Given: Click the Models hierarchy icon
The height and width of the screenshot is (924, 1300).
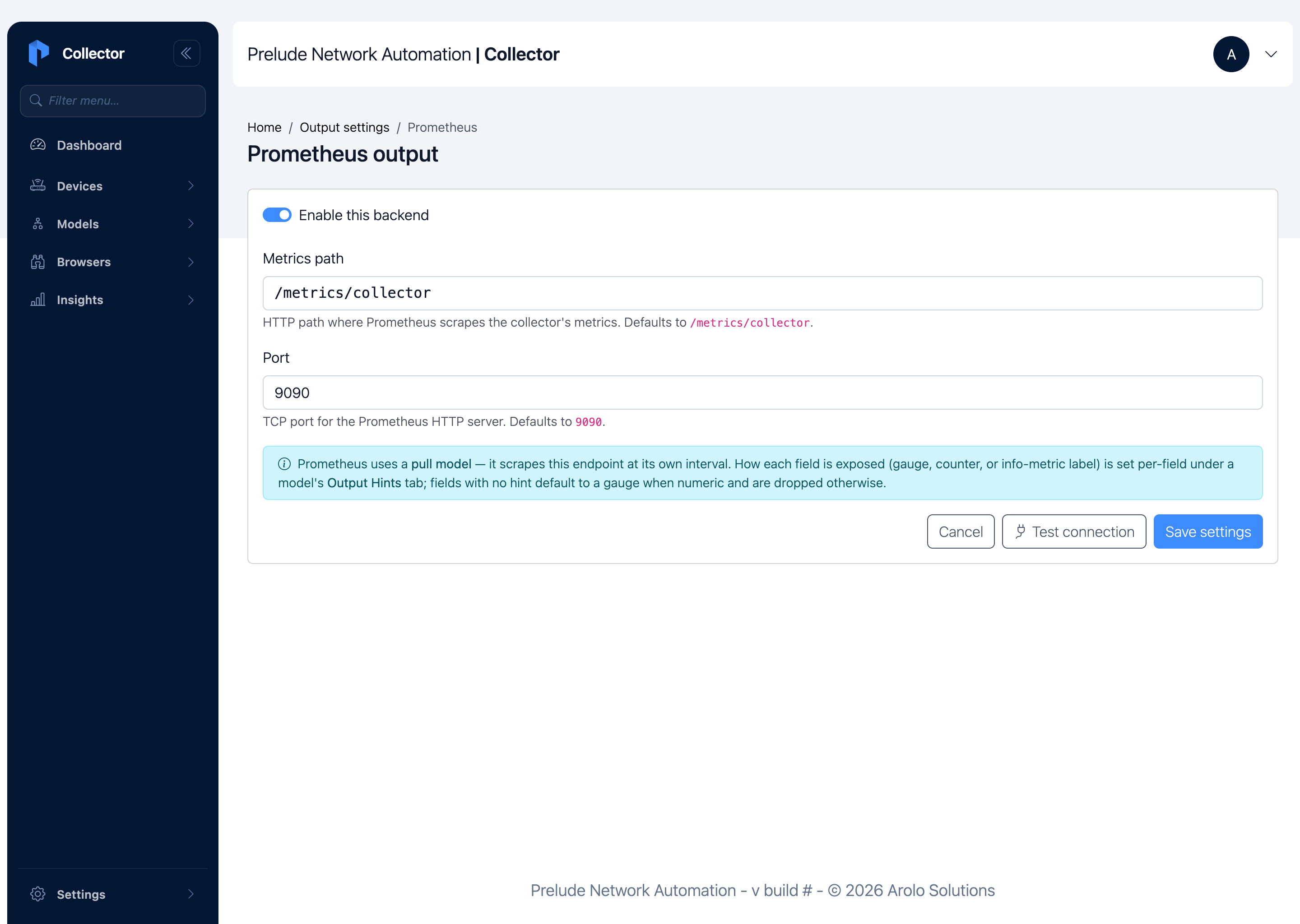Looking at the screenshot, I should click(x=37, y=224).
